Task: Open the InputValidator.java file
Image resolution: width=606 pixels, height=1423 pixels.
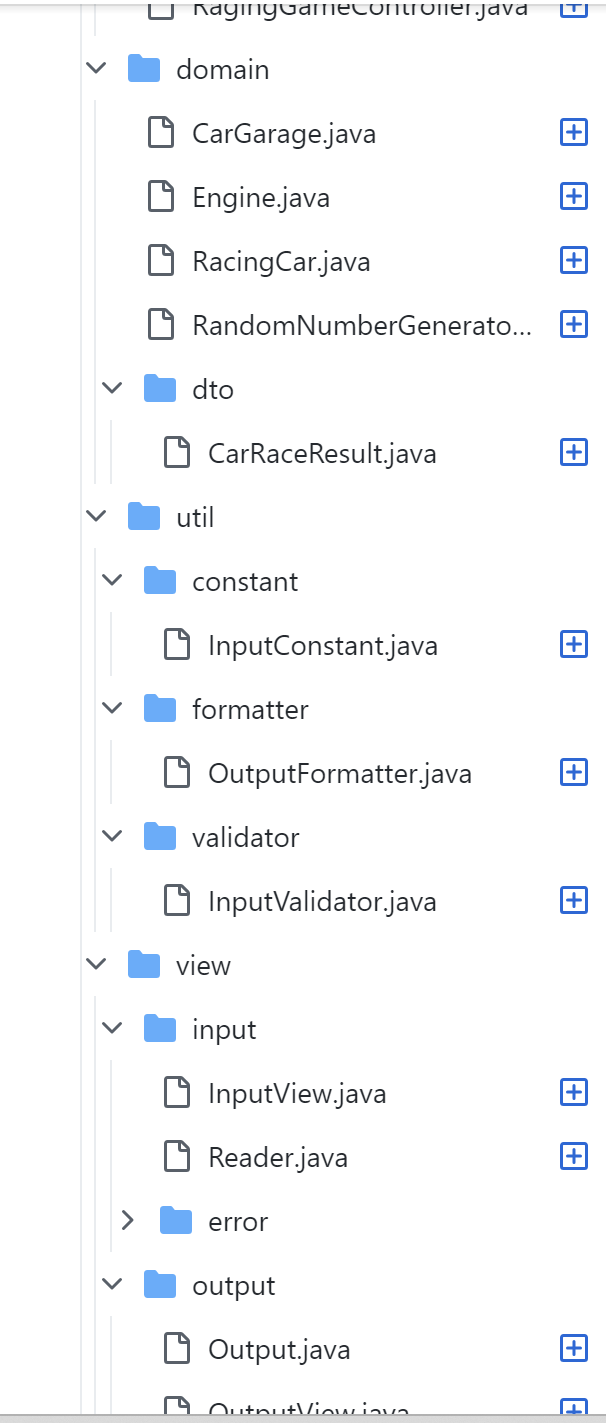Action: [x=322, y=901]
